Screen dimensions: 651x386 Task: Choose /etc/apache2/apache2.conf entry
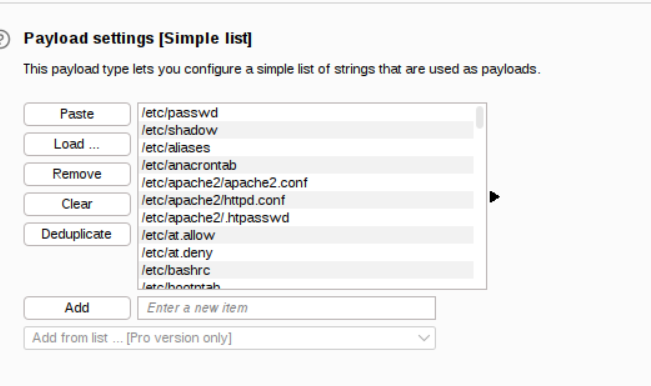(x=307, y=183)
